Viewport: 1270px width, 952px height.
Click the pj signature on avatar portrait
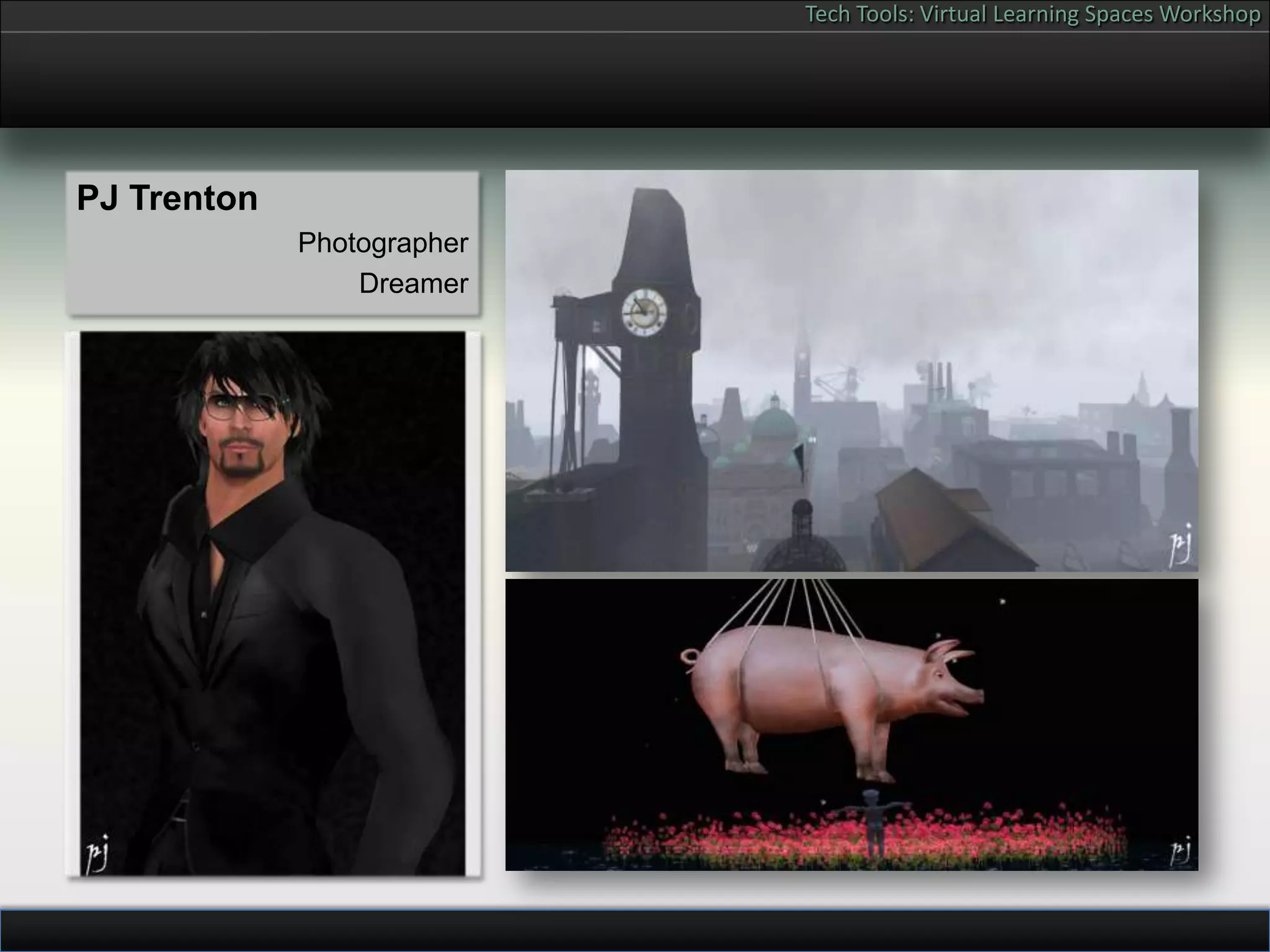click(x=97, y=853)
